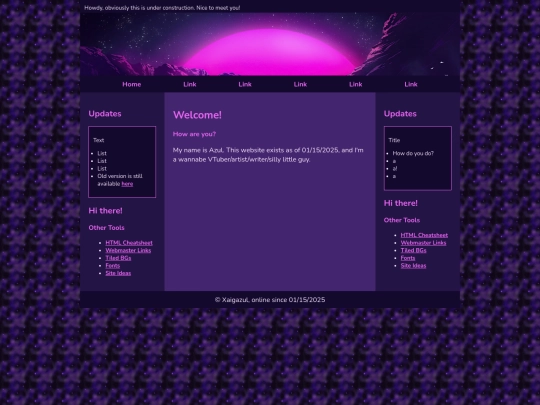Click the 'Text' label in left box
This screenshot has width=540, height=405.
click(x=98, y=140)
